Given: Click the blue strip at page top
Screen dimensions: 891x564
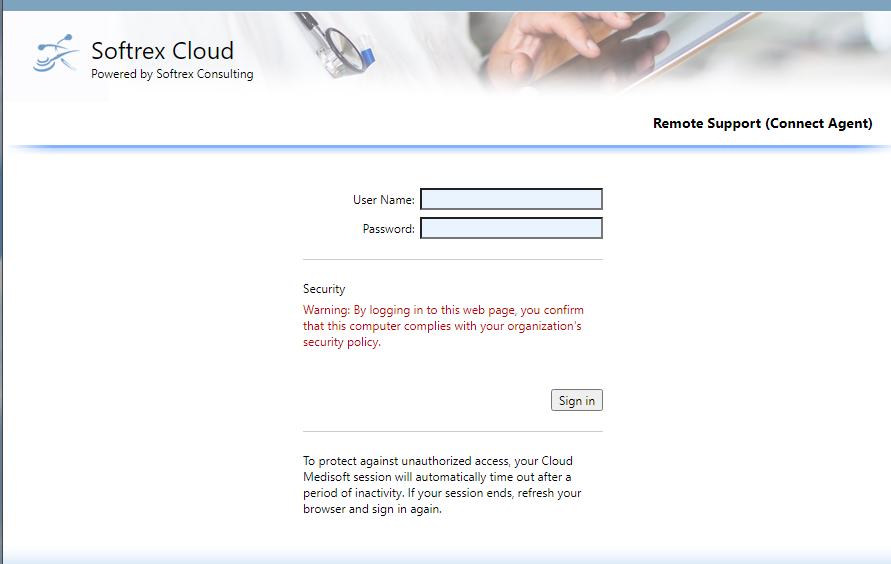Looking at the screenshot, I should click(x=445, y=5).
